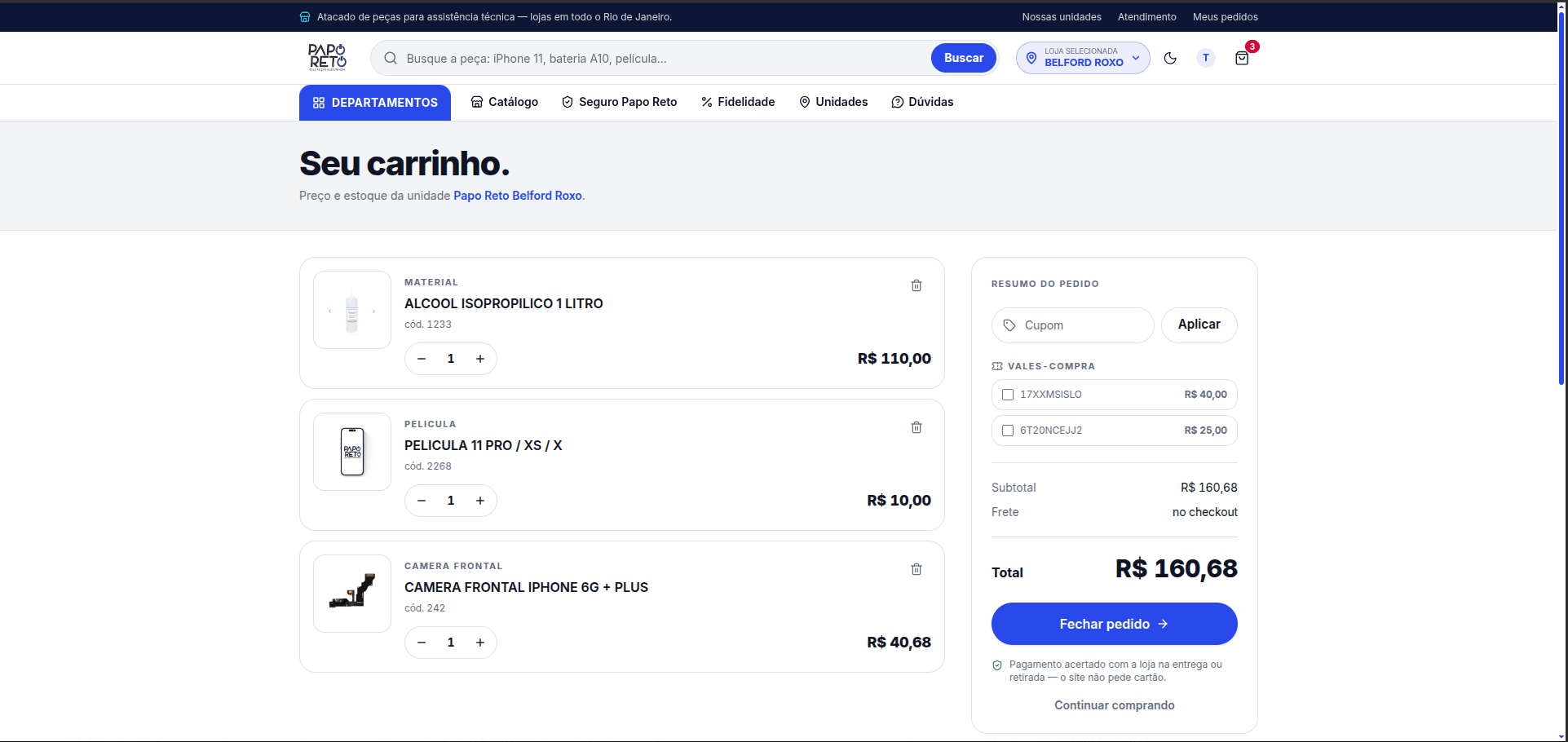Open Papo Reto Belford Roxo link
The image size is (1568, 742).
pyautogui.click(x=518, y=196)
